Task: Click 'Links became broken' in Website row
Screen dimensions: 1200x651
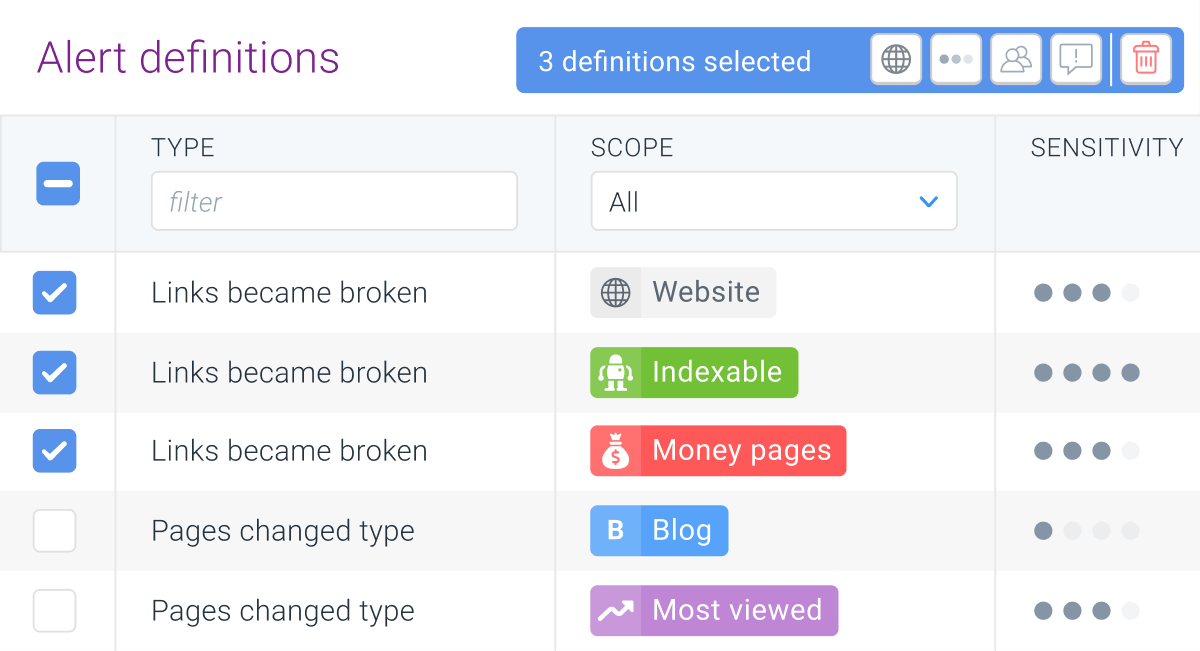Action: (289, 293)
